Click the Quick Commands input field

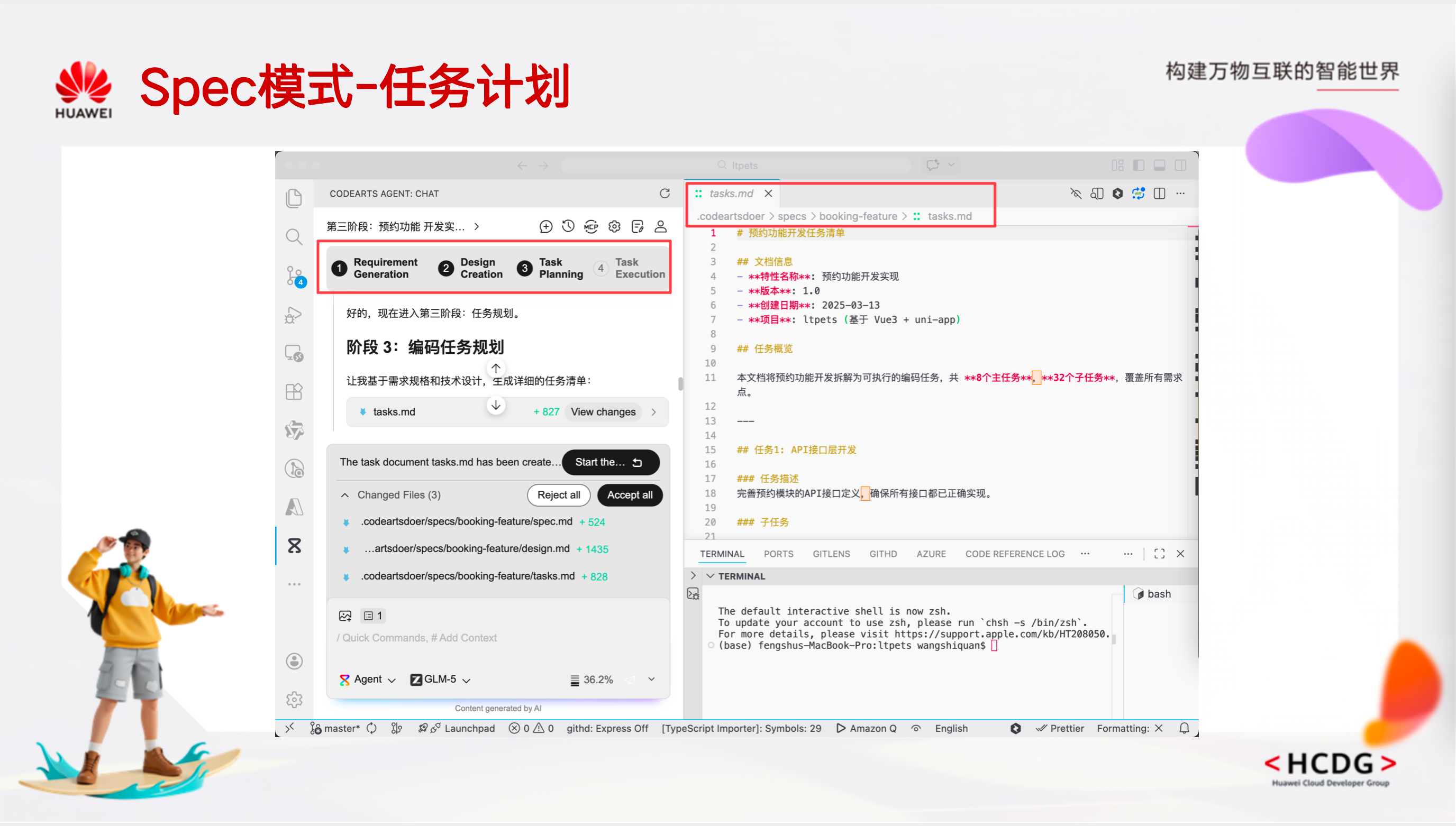417,638
